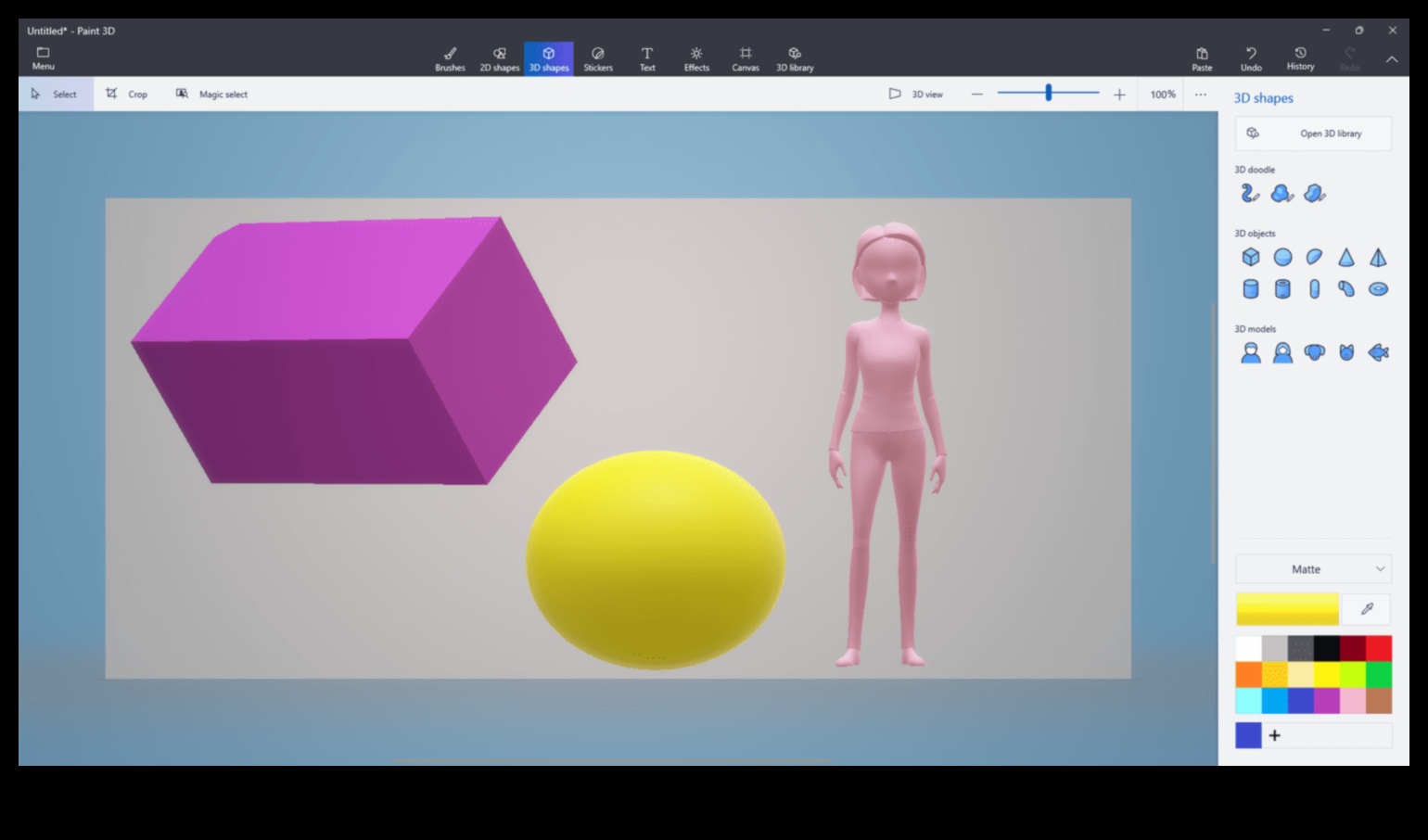Insert the fish 3D model

[x=1379, y=352]
